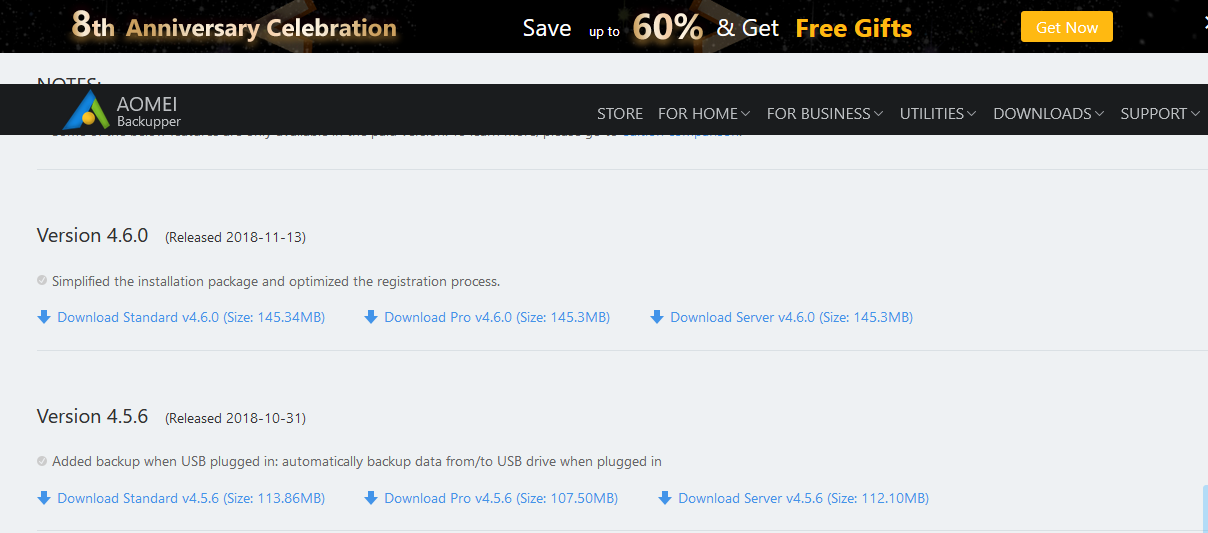
Task: Click the 'Version 4.6.0' heading
Action: coord(92,236)
